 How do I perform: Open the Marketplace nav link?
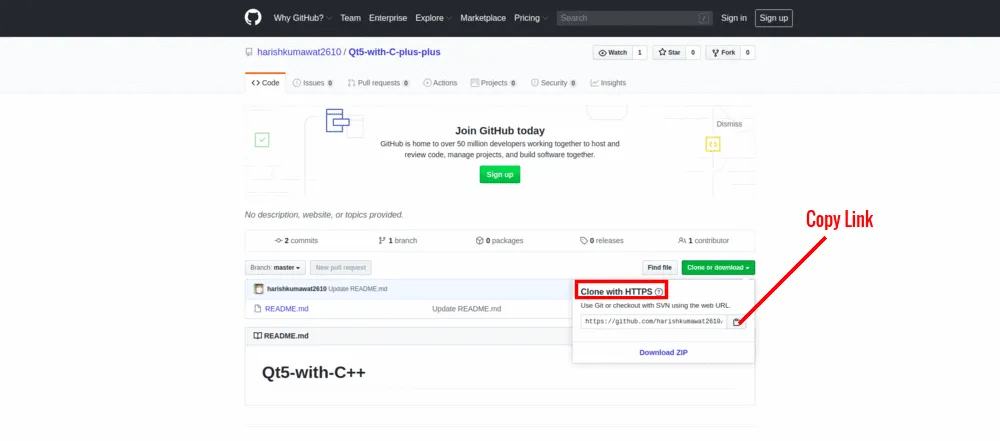click(x=483, y=18)
